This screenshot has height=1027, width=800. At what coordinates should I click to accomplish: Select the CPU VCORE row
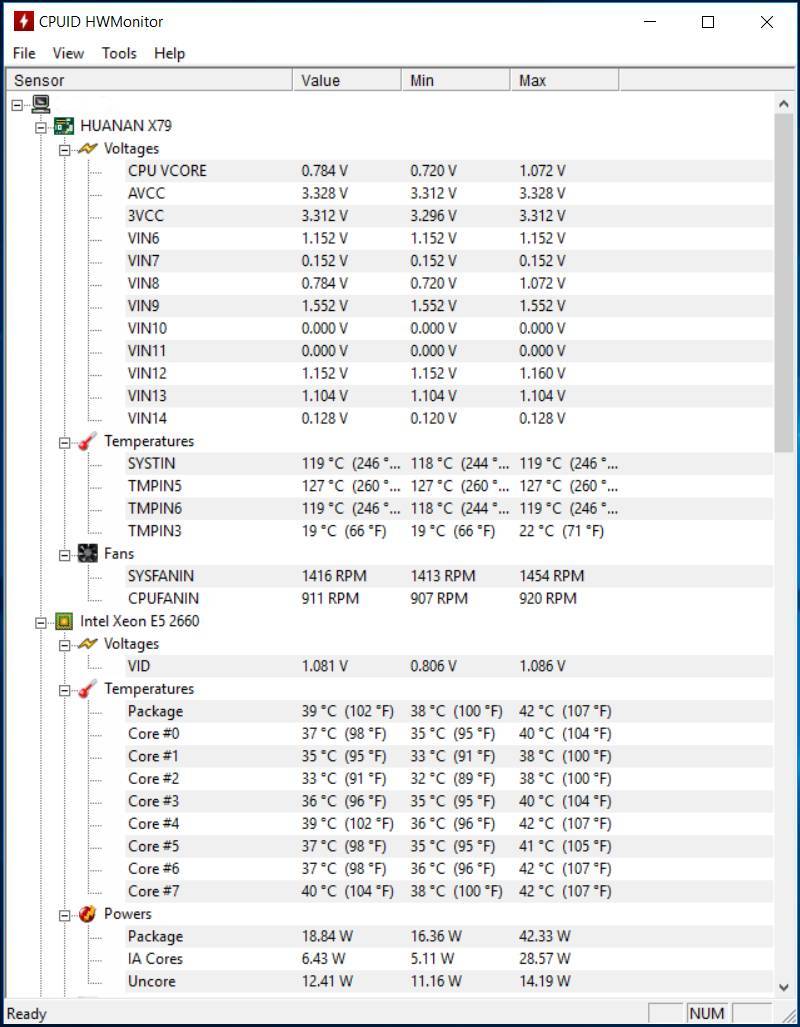click(x=167, y=171)
